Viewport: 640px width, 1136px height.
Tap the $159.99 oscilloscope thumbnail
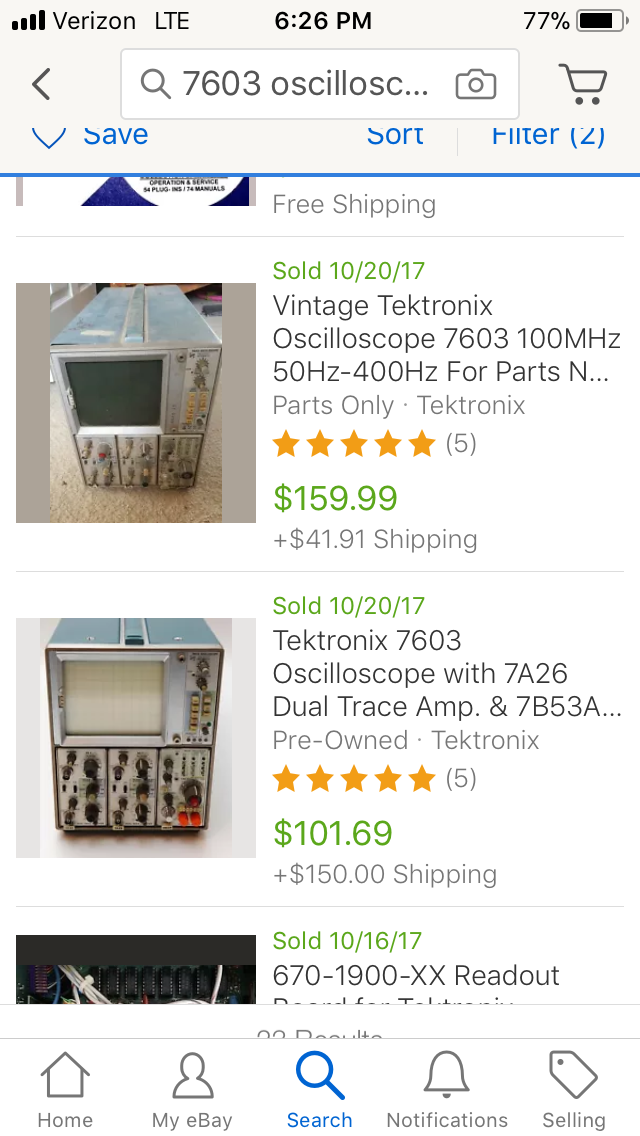[x=136, y=403]
